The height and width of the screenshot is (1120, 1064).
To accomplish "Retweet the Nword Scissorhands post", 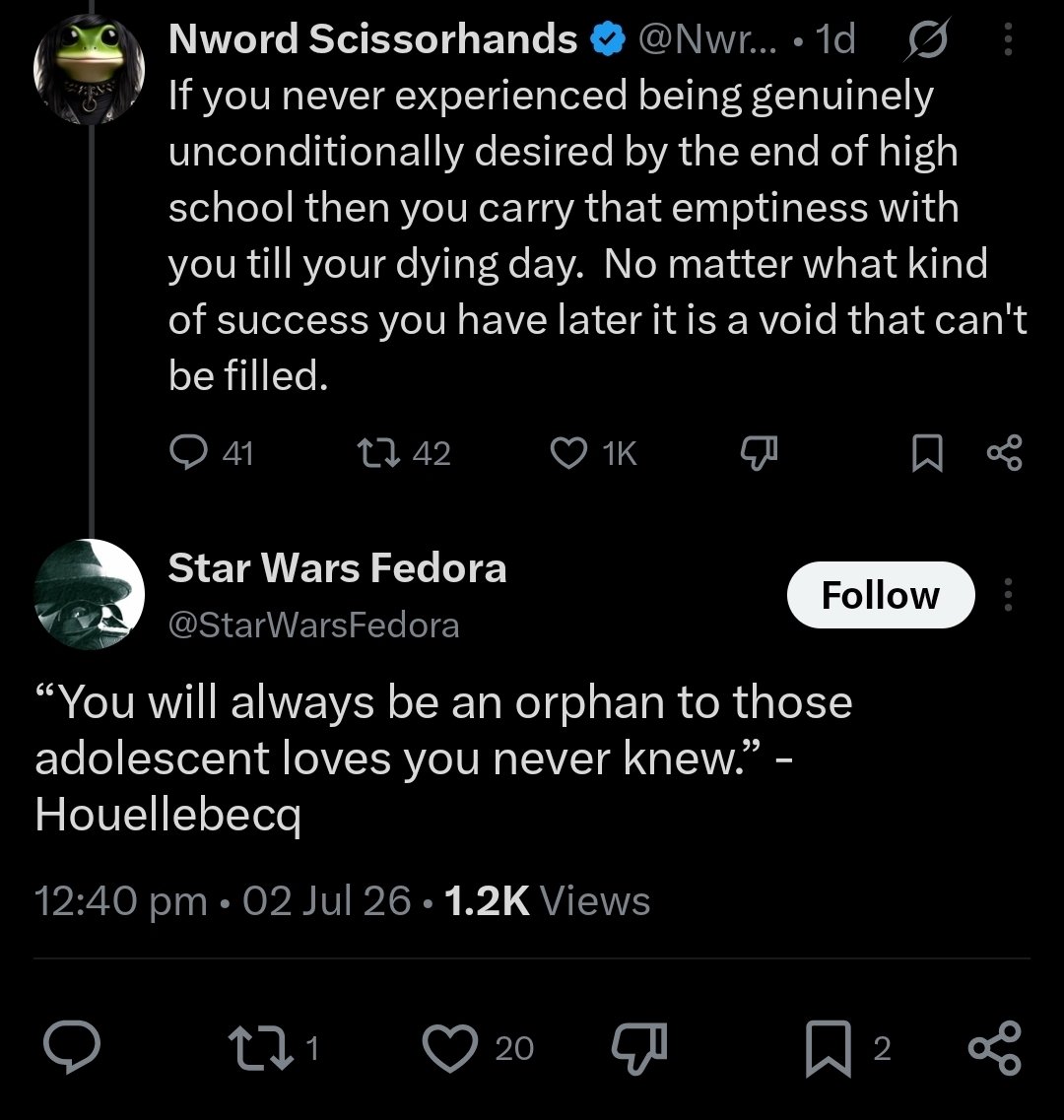I will [x=378, y=453].
